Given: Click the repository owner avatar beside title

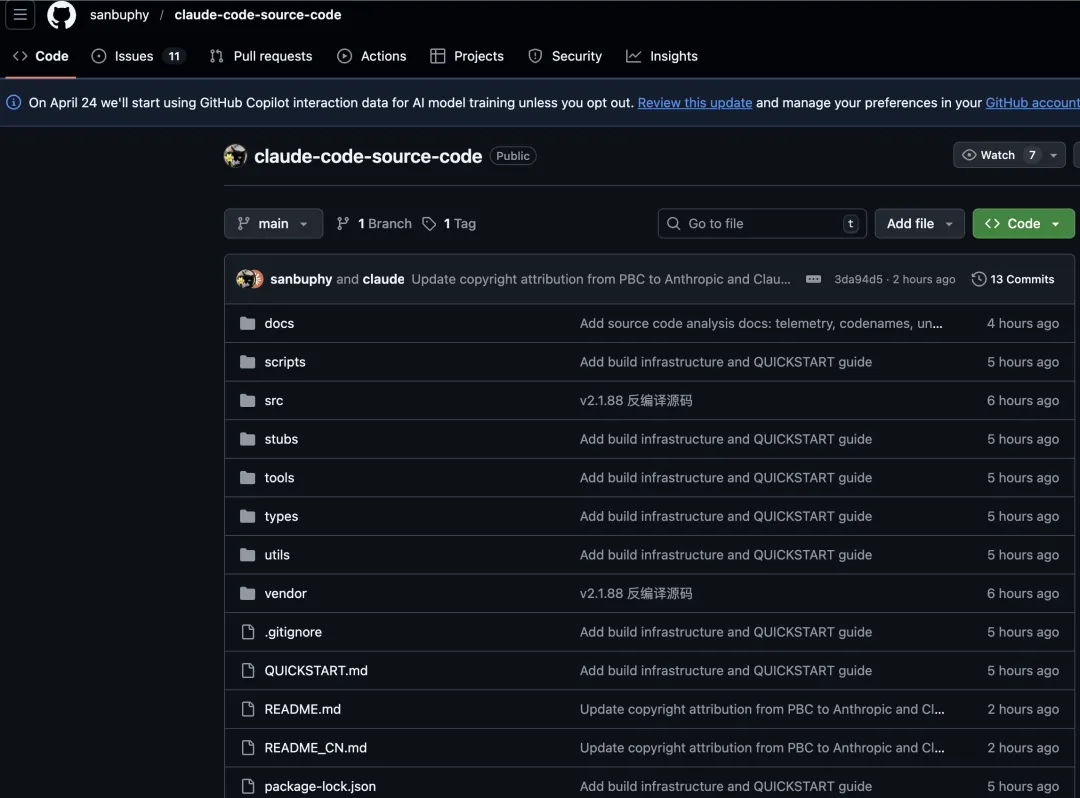Looking at the screenshot, I should coord(236,156).
